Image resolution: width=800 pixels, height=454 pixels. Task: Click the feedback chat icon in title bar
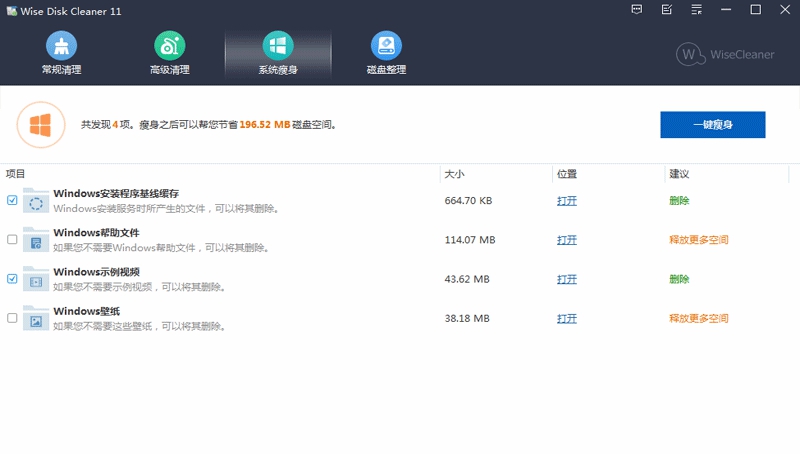637,10
